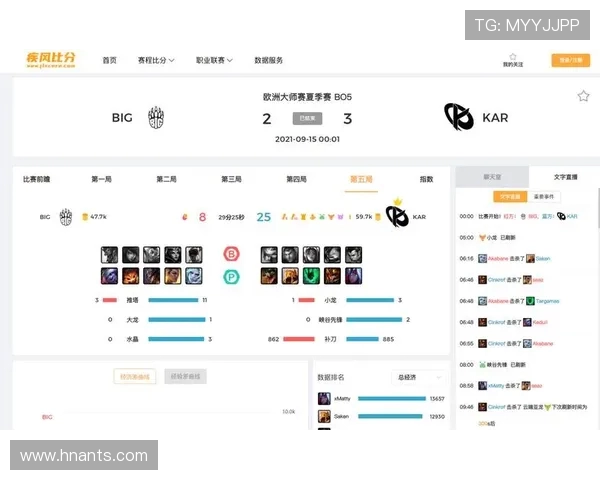Click xMatty's avatar in 数据排名 list
The height and width of the screenshot is (480, 600).
324,398
